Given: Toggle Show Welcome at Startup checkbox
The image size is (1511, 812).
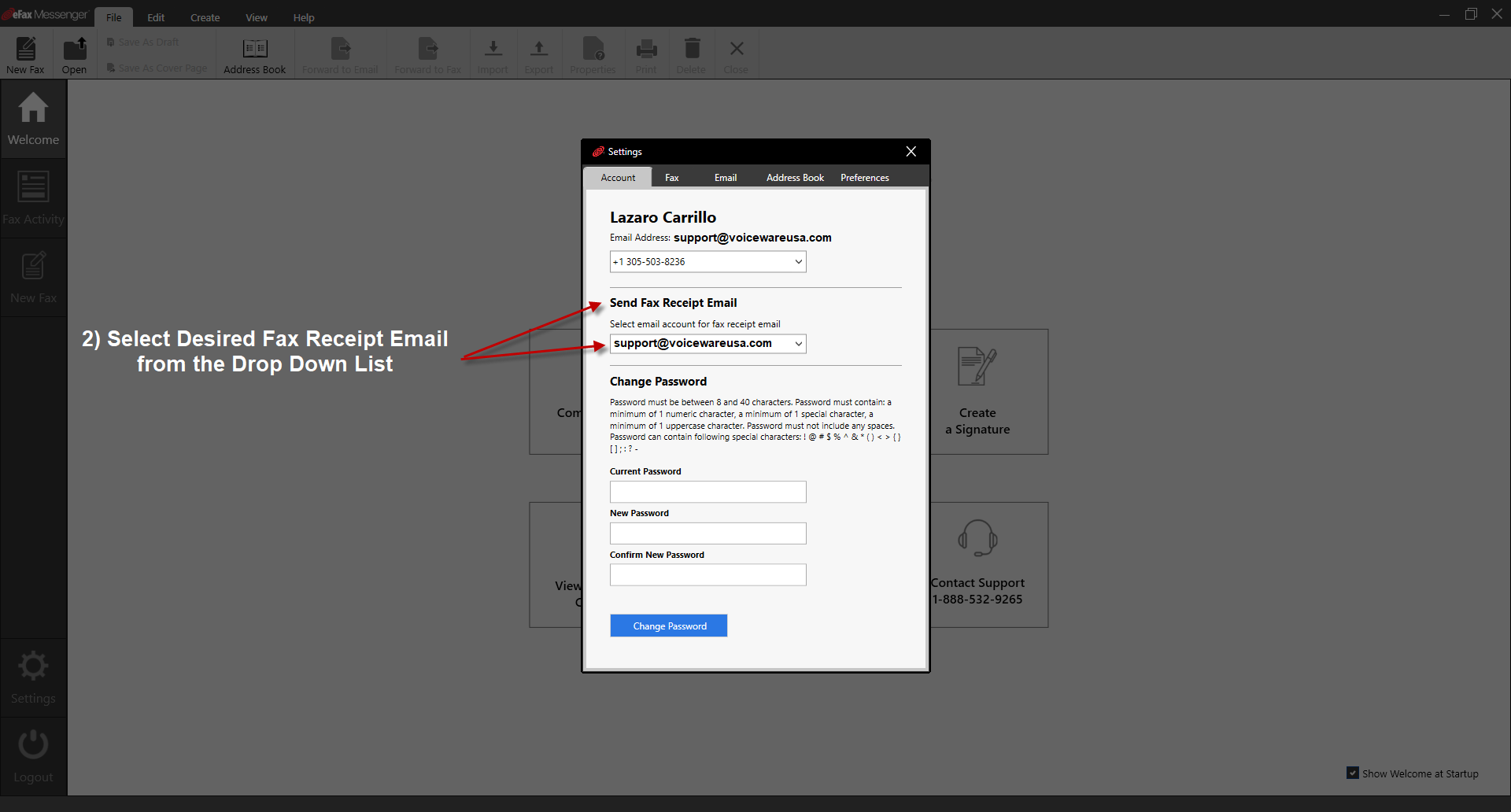Looking at the screenshot, I should point(1352,773).
